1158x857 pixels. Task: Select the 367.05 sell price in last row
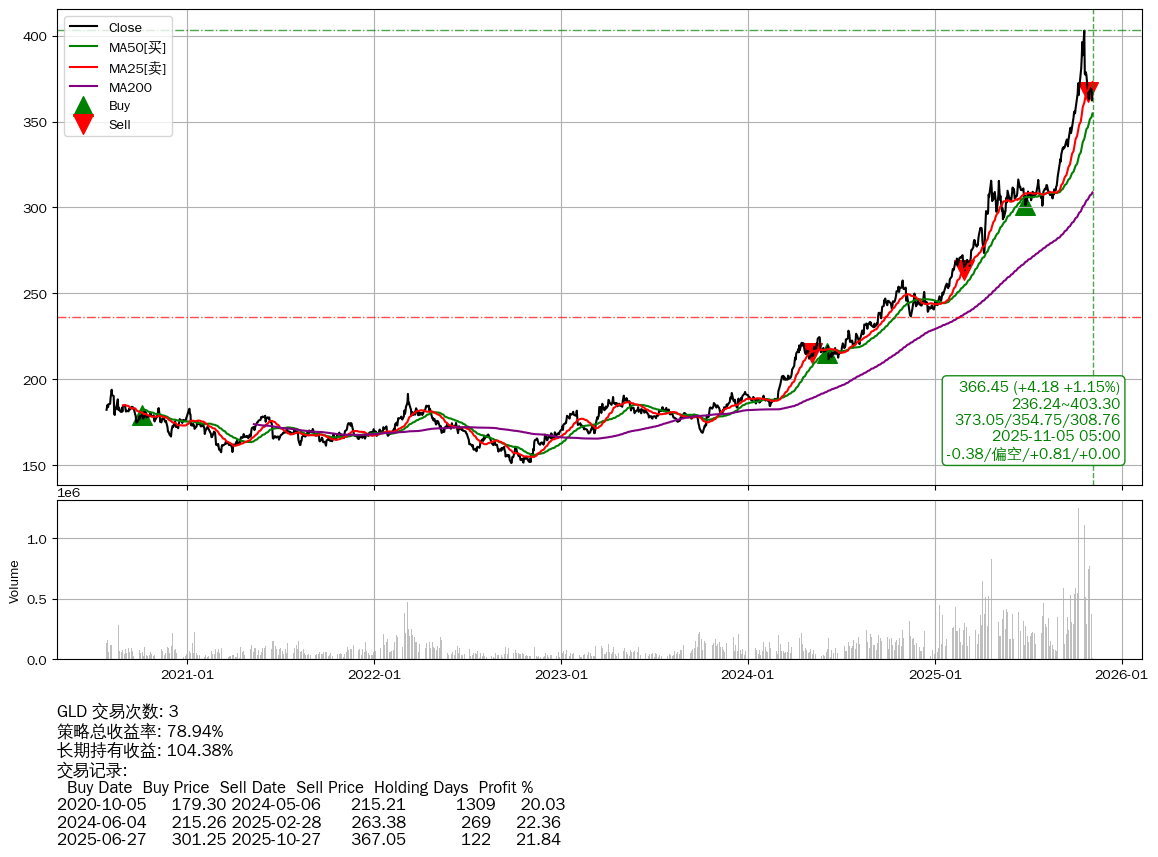click(378, 839)
